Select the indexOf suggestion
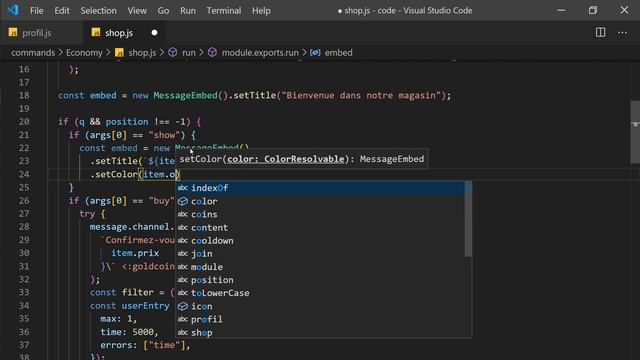This screenshot has width=640, height=360. 320,188
